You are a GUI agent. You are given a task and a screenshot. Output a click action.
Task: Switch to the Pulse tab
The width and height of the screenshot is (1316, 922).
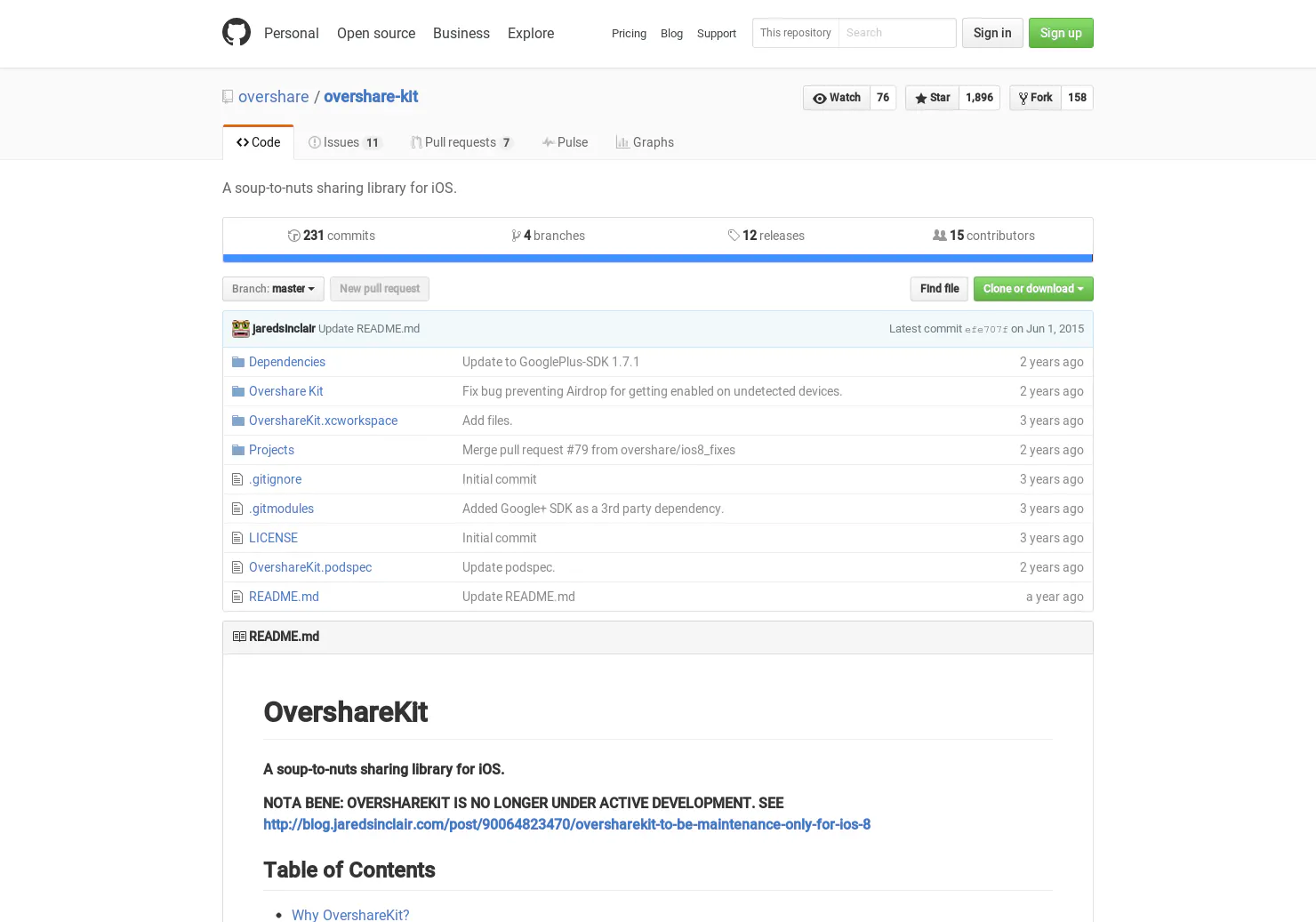tap(565, 142)
